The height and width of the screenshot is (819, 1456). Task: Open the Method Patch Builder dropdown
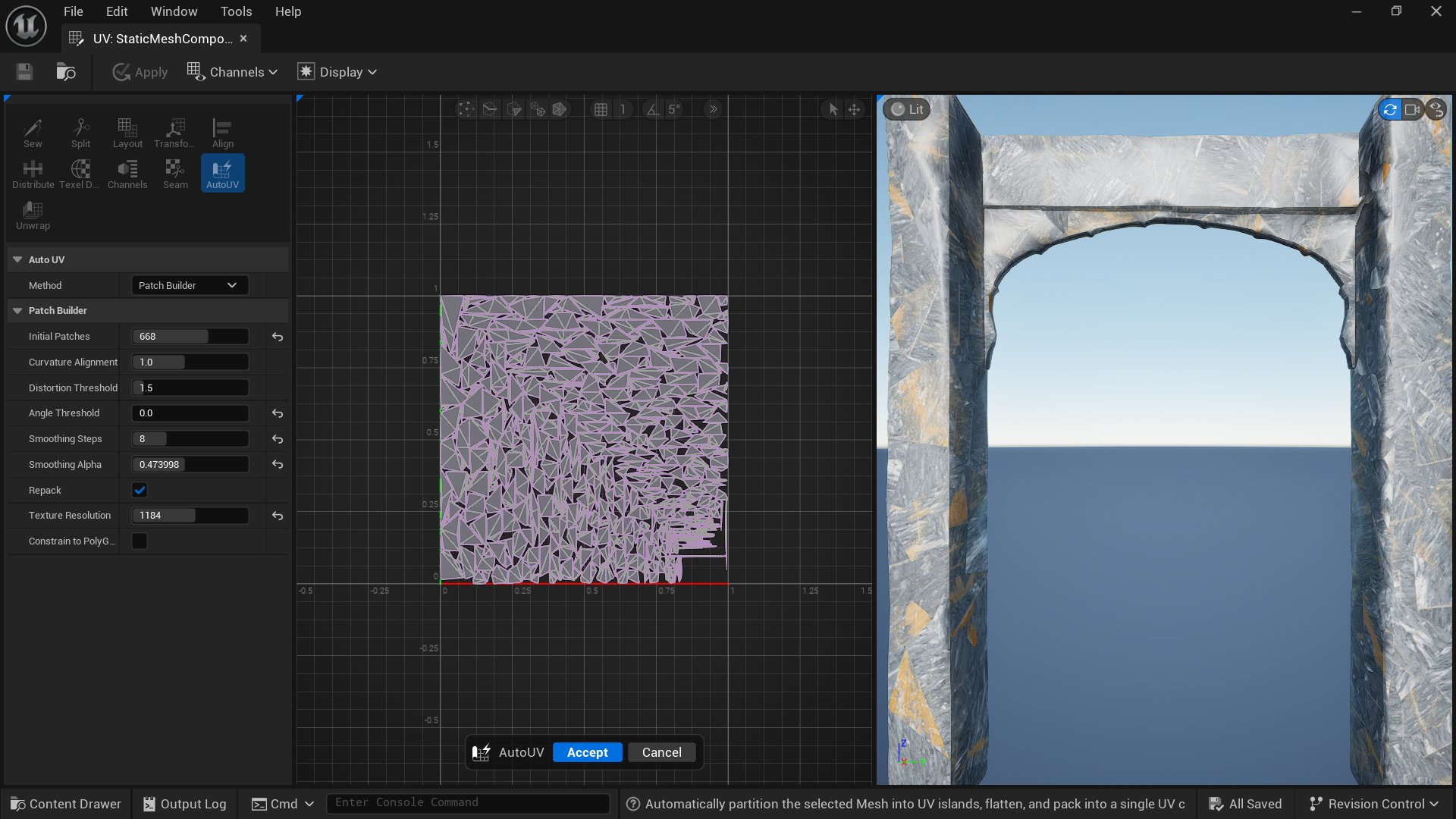pyautogui.click(x=190, y=285)
